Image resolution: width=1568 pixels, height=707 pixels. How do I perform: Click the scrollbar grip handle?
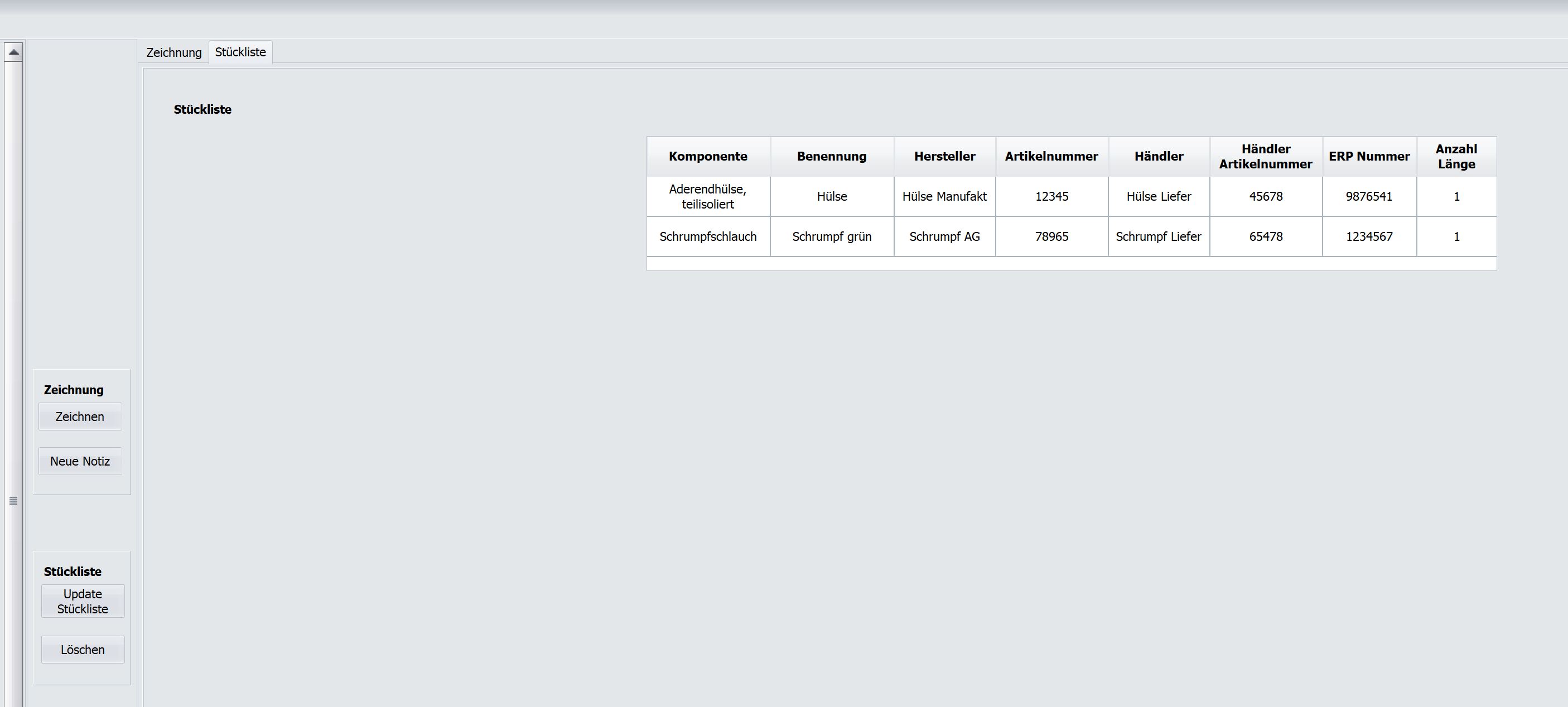coord(13,501)
